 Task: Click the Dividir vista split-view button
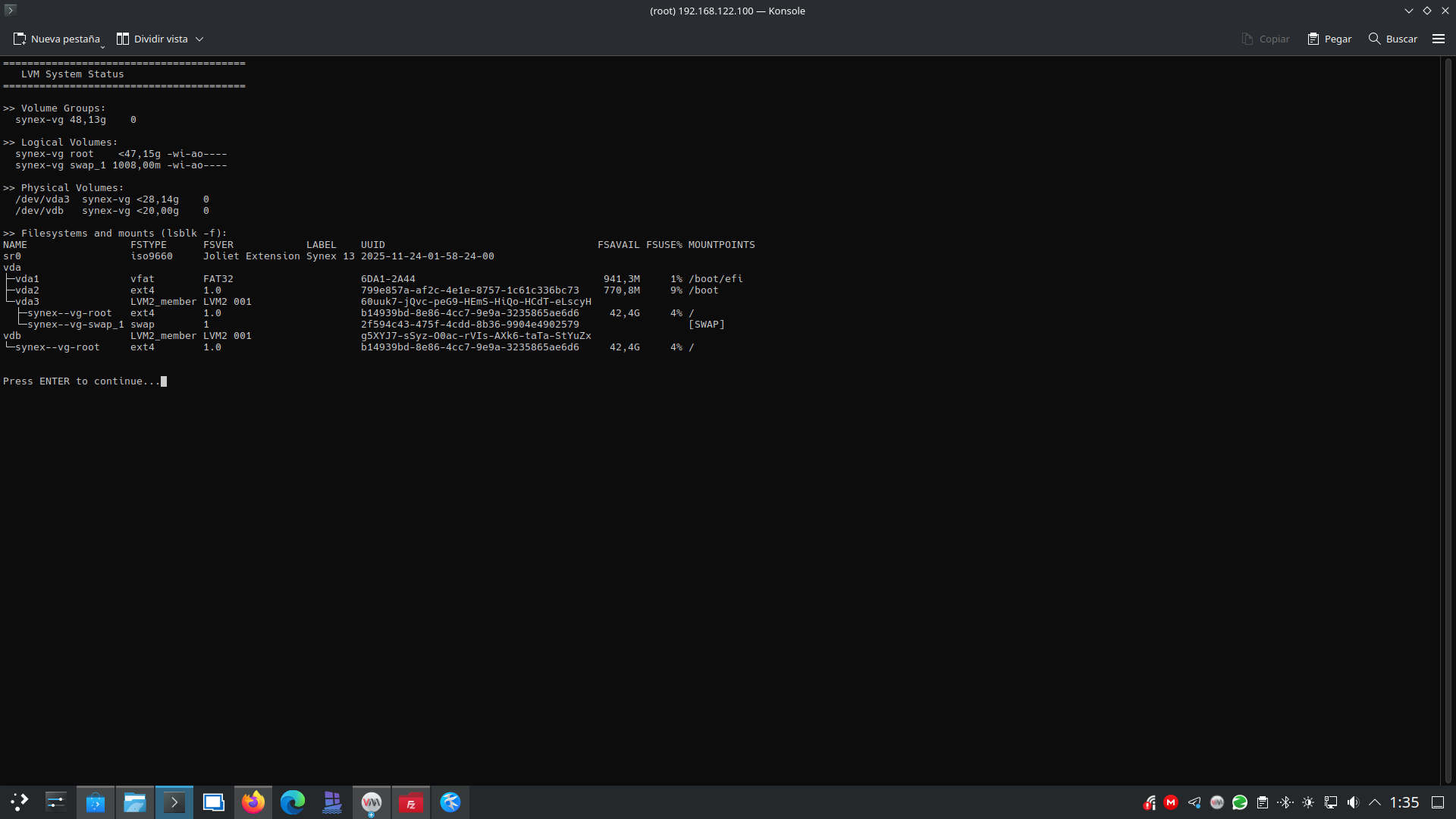click(x=152, y=39)
